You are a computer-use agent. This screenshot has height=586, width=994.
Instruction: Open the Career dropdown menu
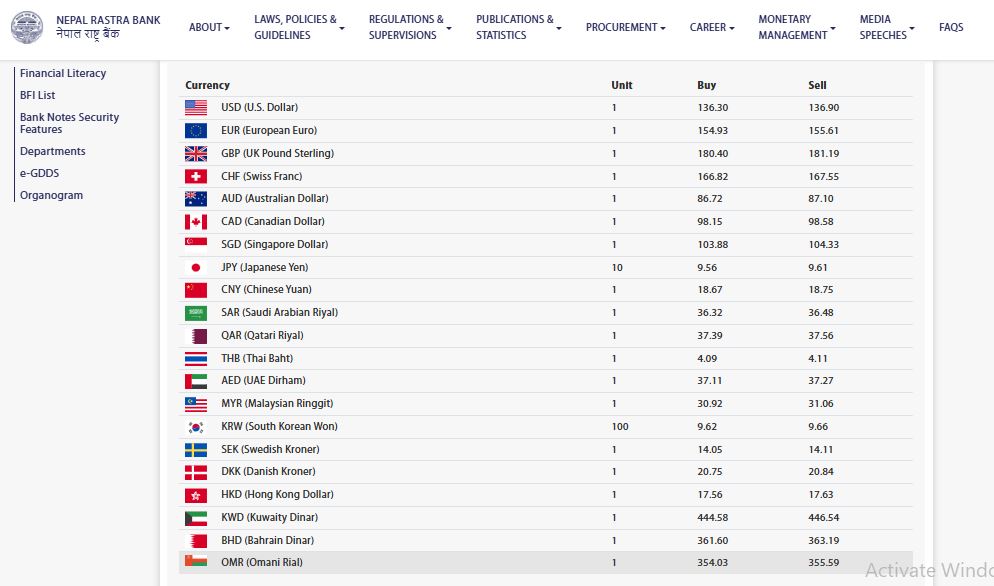click(x=712, y=27)
